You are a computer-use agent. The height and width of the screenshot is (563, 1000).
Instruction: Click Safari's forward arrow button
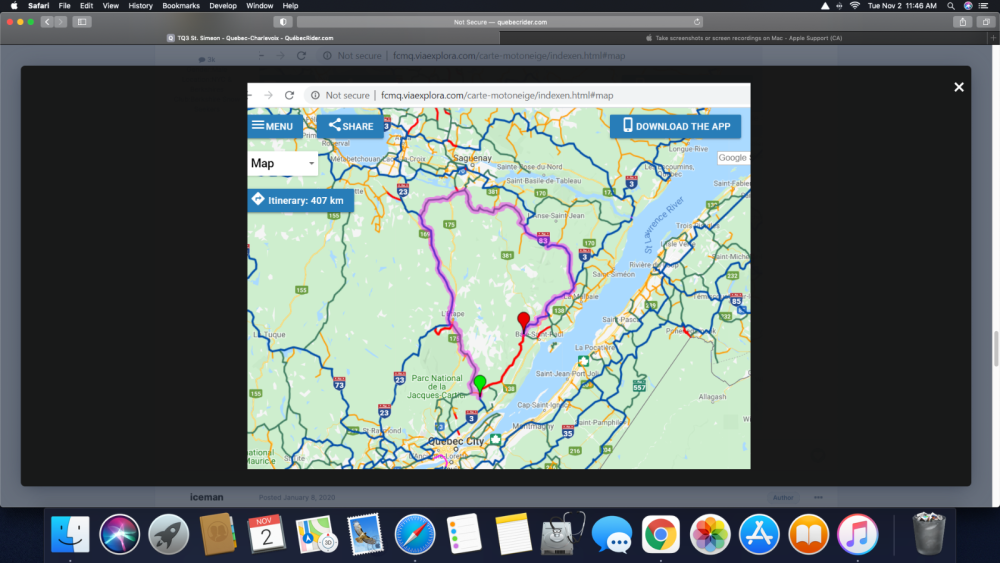[61, 22]
